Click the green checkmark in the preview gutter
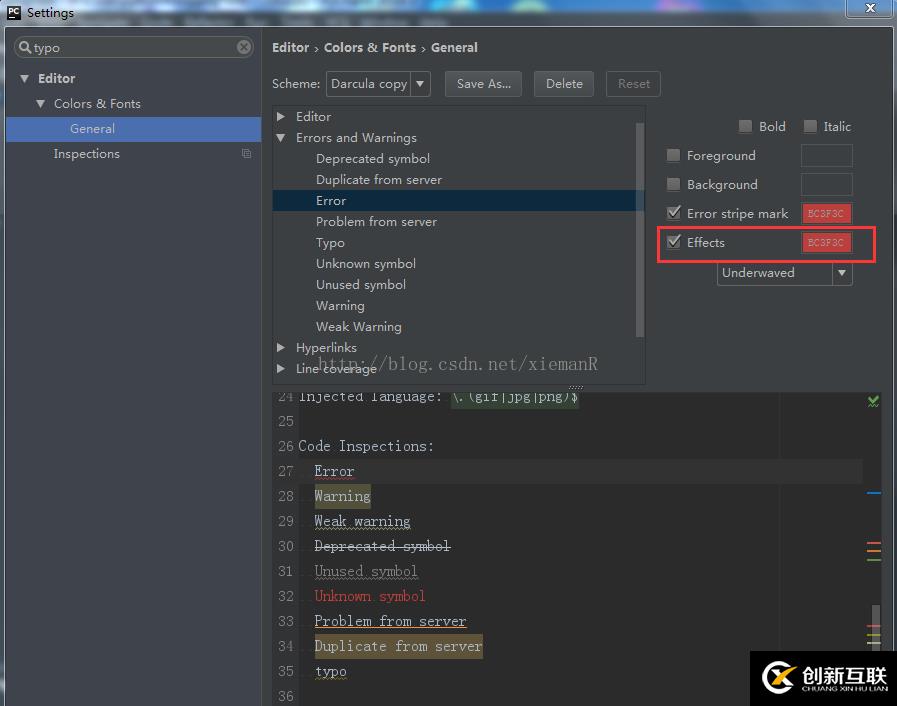Image resolution: width=897 pixels, height=706 pixels. (873, 400)
